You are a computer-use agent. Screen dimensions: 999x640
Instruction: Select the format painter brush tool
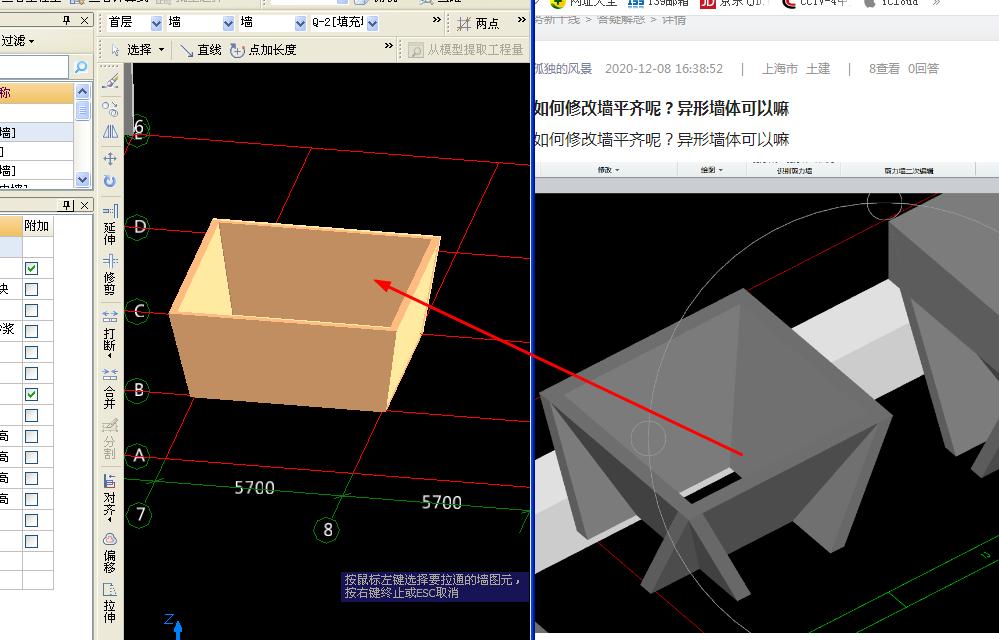[x=110, y=81]
